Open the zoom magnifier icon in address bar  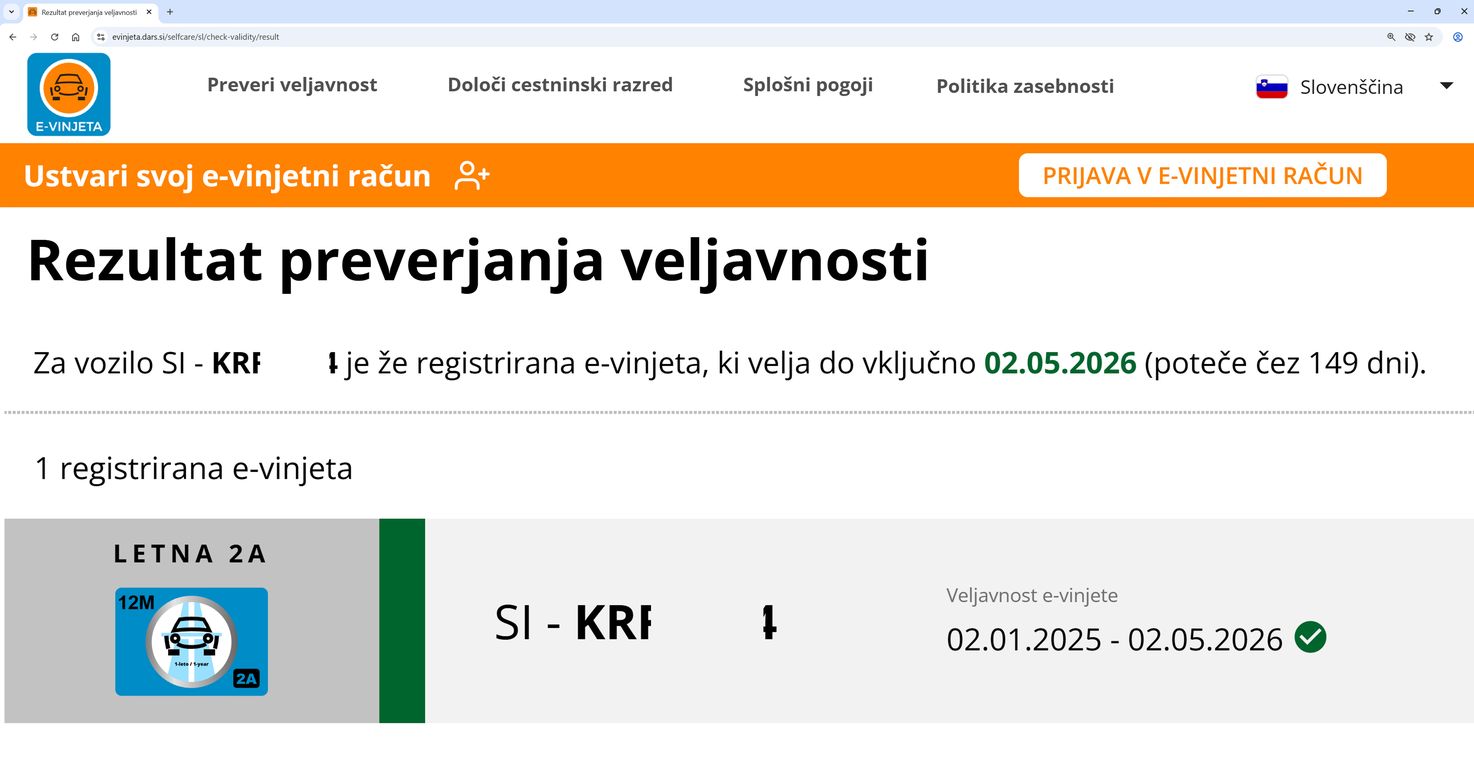[x=1391, y=37]
